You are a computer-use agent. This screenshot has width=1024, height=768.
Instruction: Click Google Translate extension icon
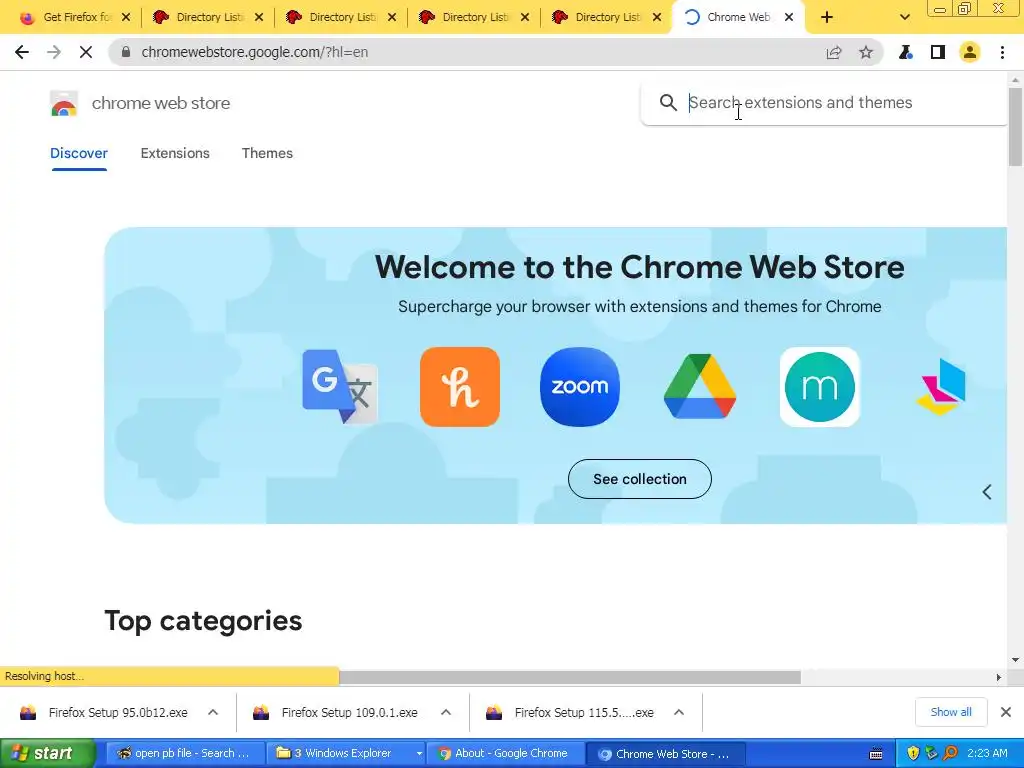pos(340,387)
